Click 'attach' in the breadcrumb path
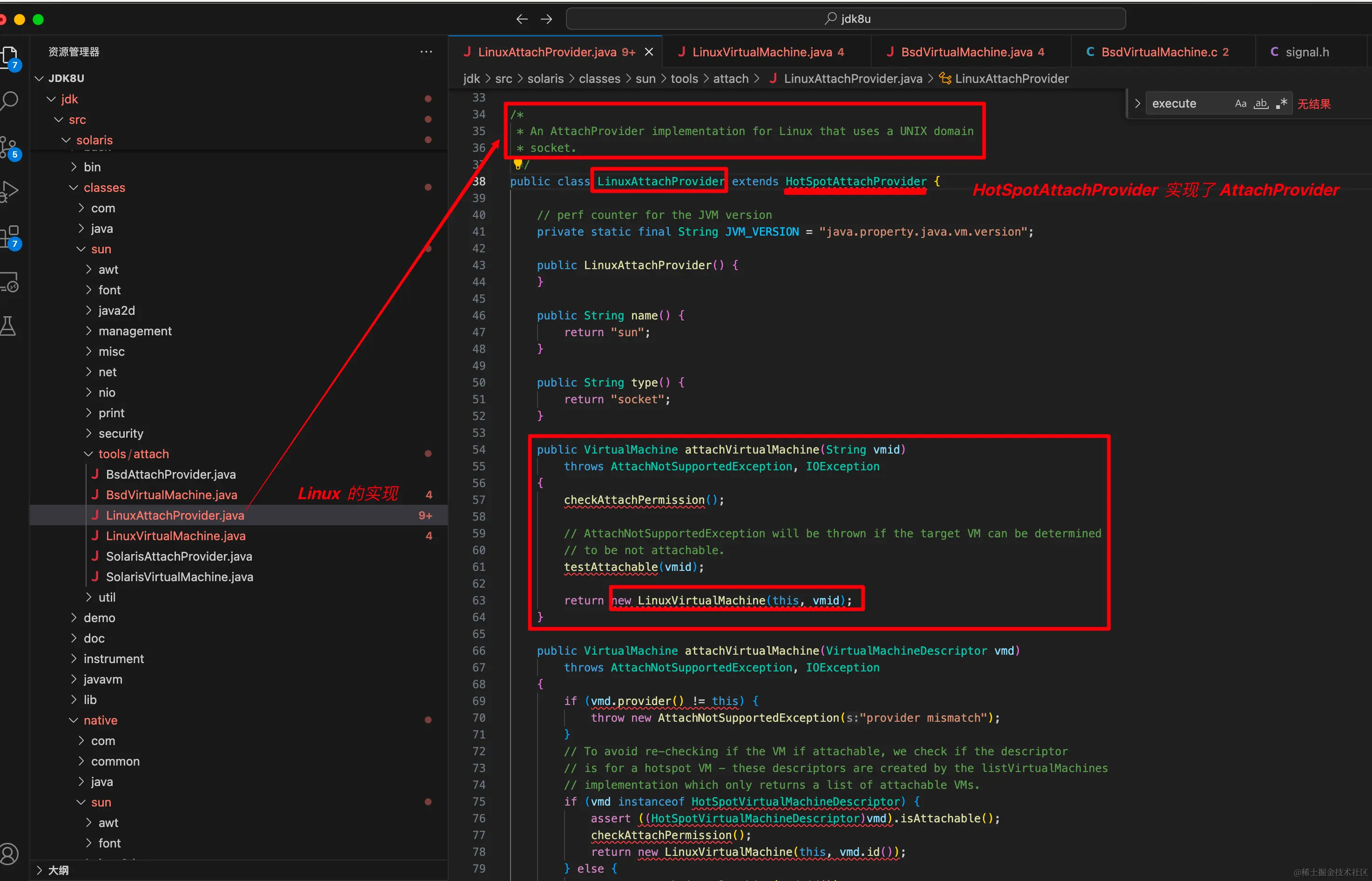Screen dimensions: 1372x881 [x=731, y=78]
